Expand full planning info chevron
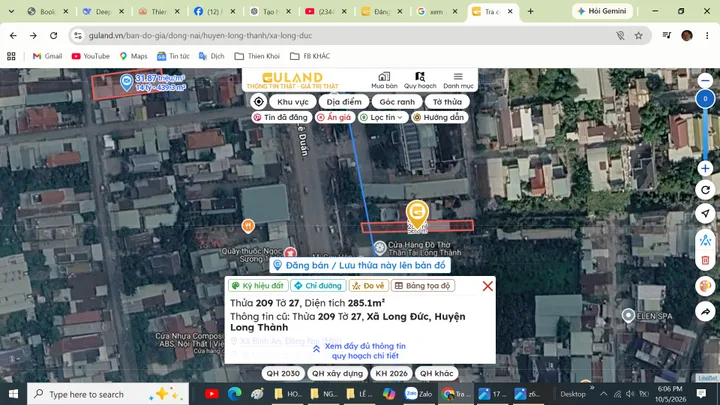 pos(316,349)
